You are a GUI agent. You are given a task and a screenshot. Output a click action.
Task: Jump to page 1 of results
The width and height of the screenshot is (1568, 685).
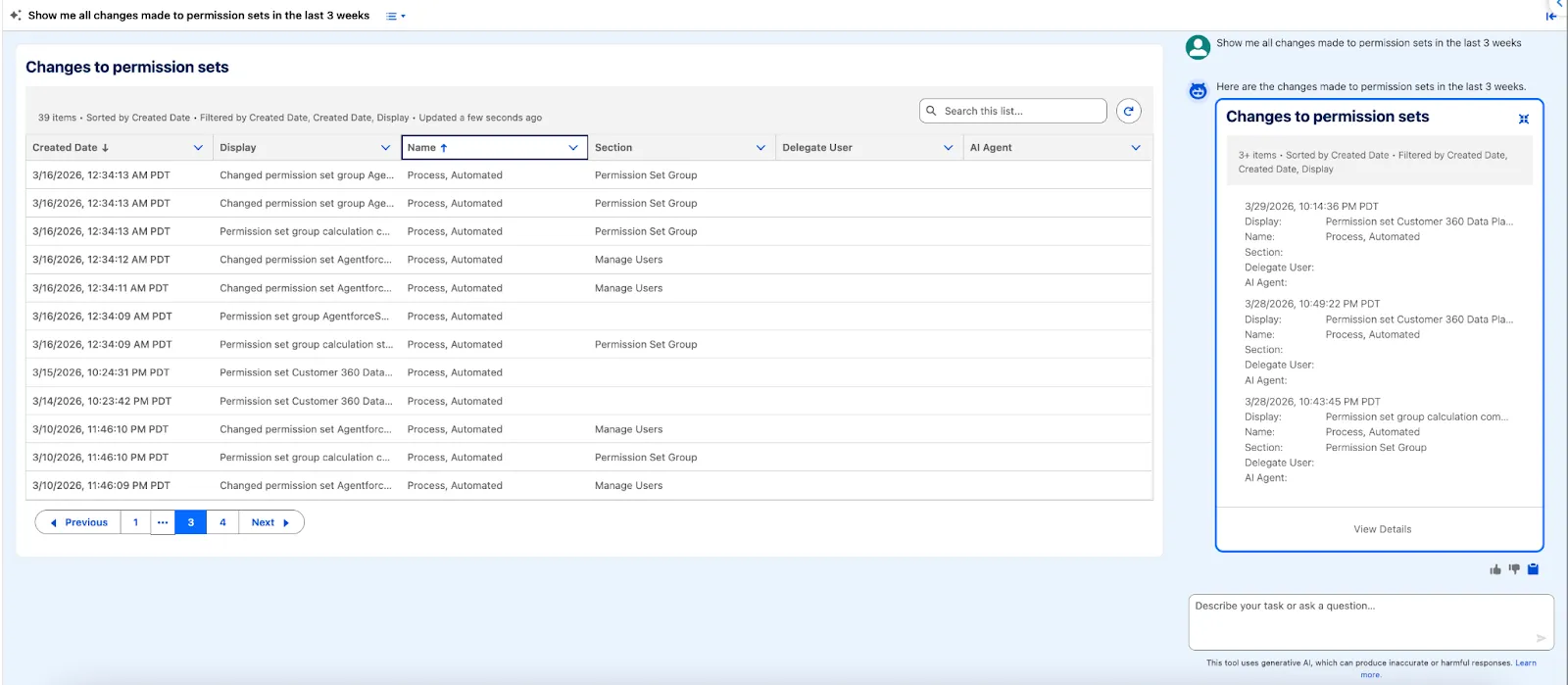[135, 522]
